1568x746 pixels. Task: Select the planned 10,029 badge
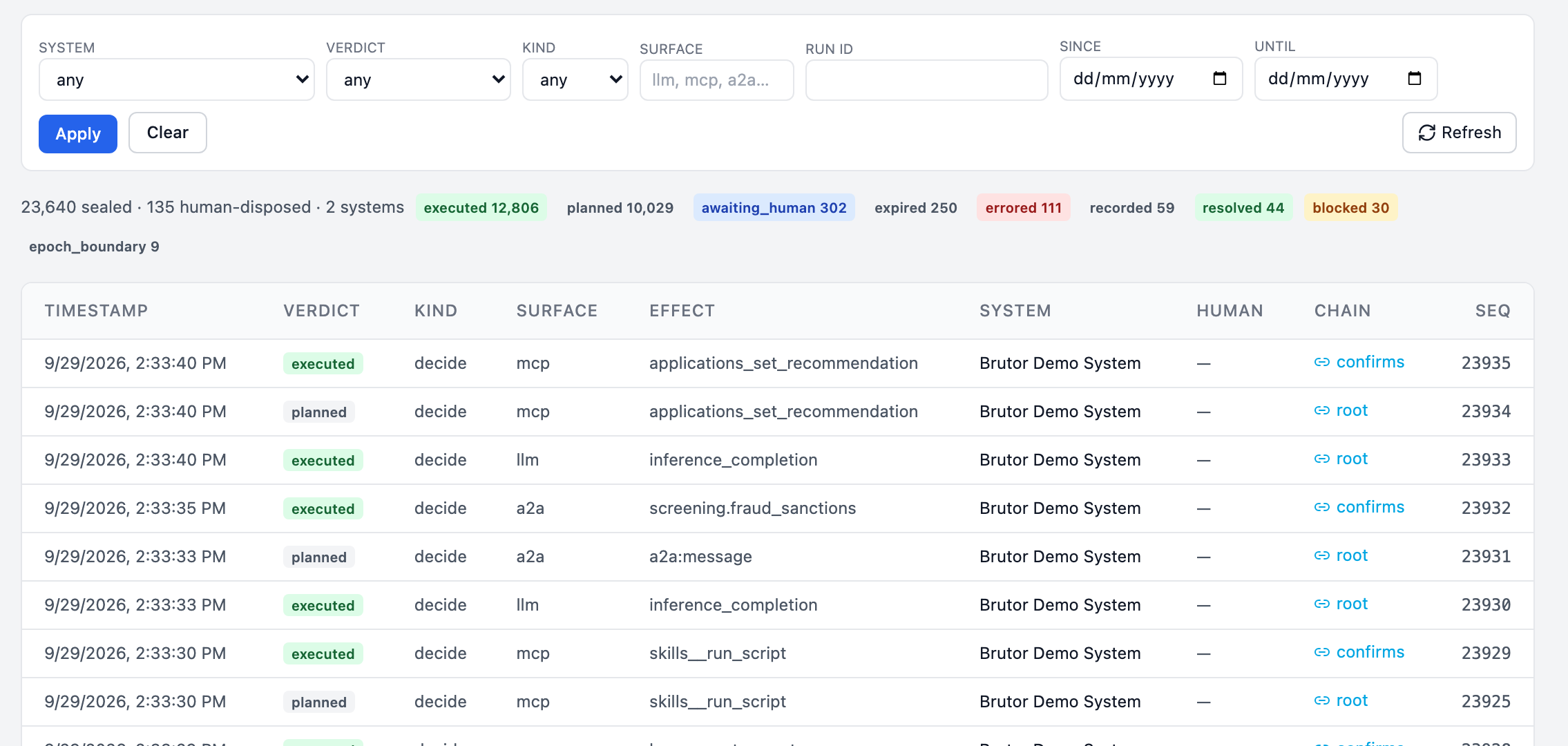[620, 208]
